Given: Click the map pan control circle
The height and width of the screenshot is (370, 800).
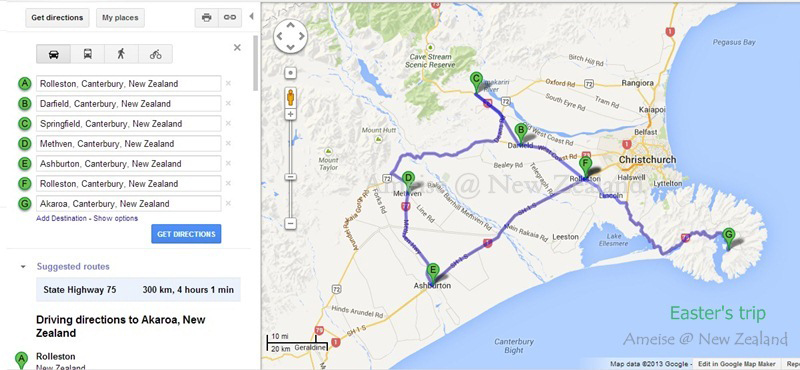Looking at the screenshot, I should coord(290,36).
